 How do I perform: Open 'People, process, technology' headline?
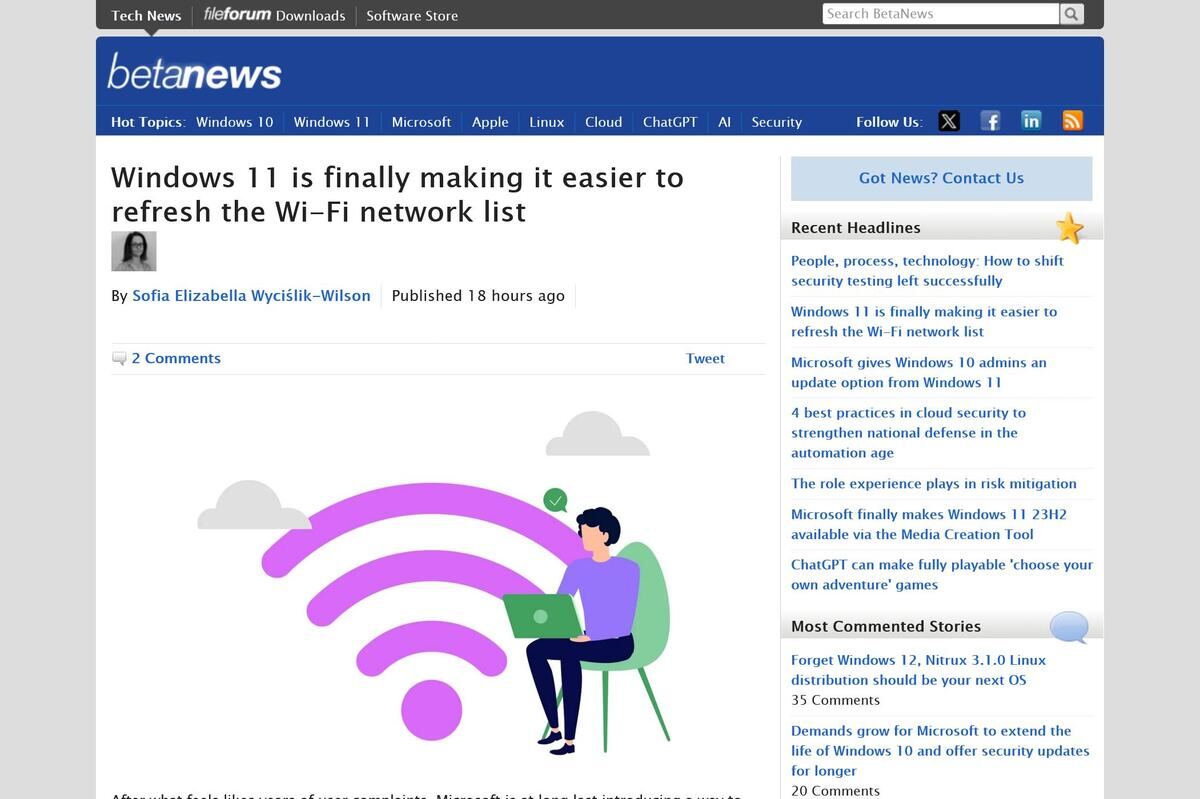(x=927, y=271)
